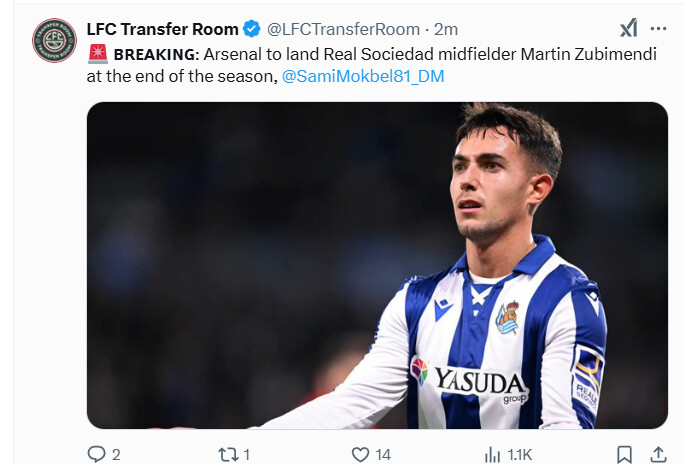The image size is (684, 464).
Task: Click the red siren emoji before BREAKING
Action: tap(98, 54)
